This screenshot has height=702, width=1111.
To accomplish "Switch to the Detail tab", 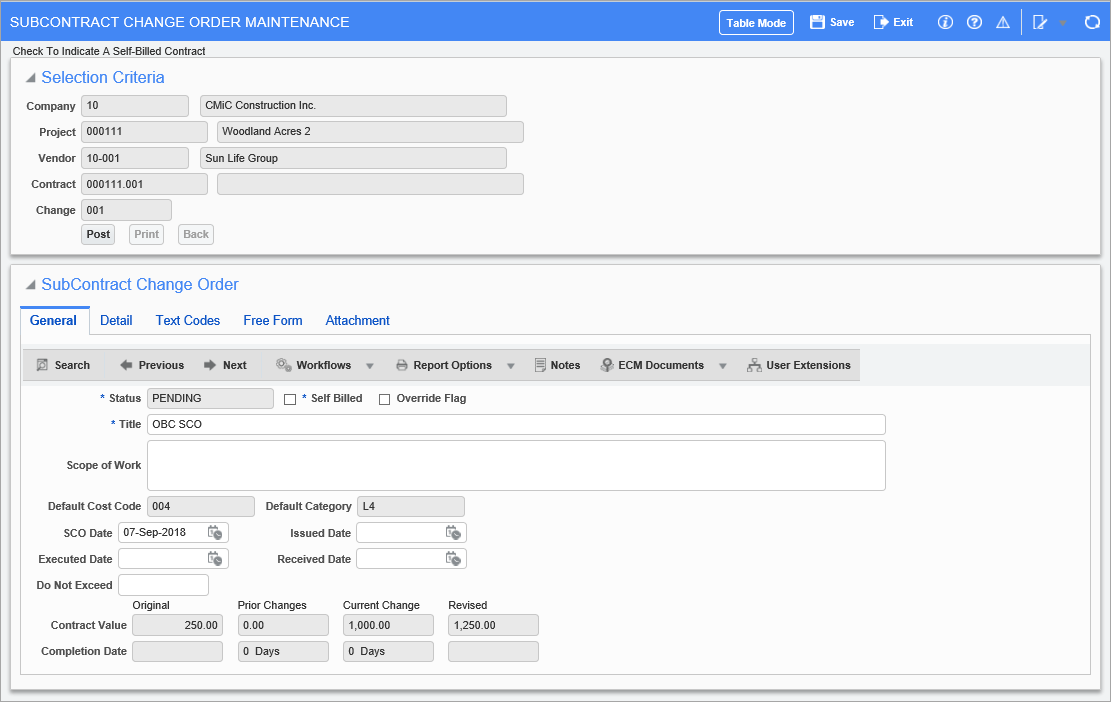I will tap(116, 320).
